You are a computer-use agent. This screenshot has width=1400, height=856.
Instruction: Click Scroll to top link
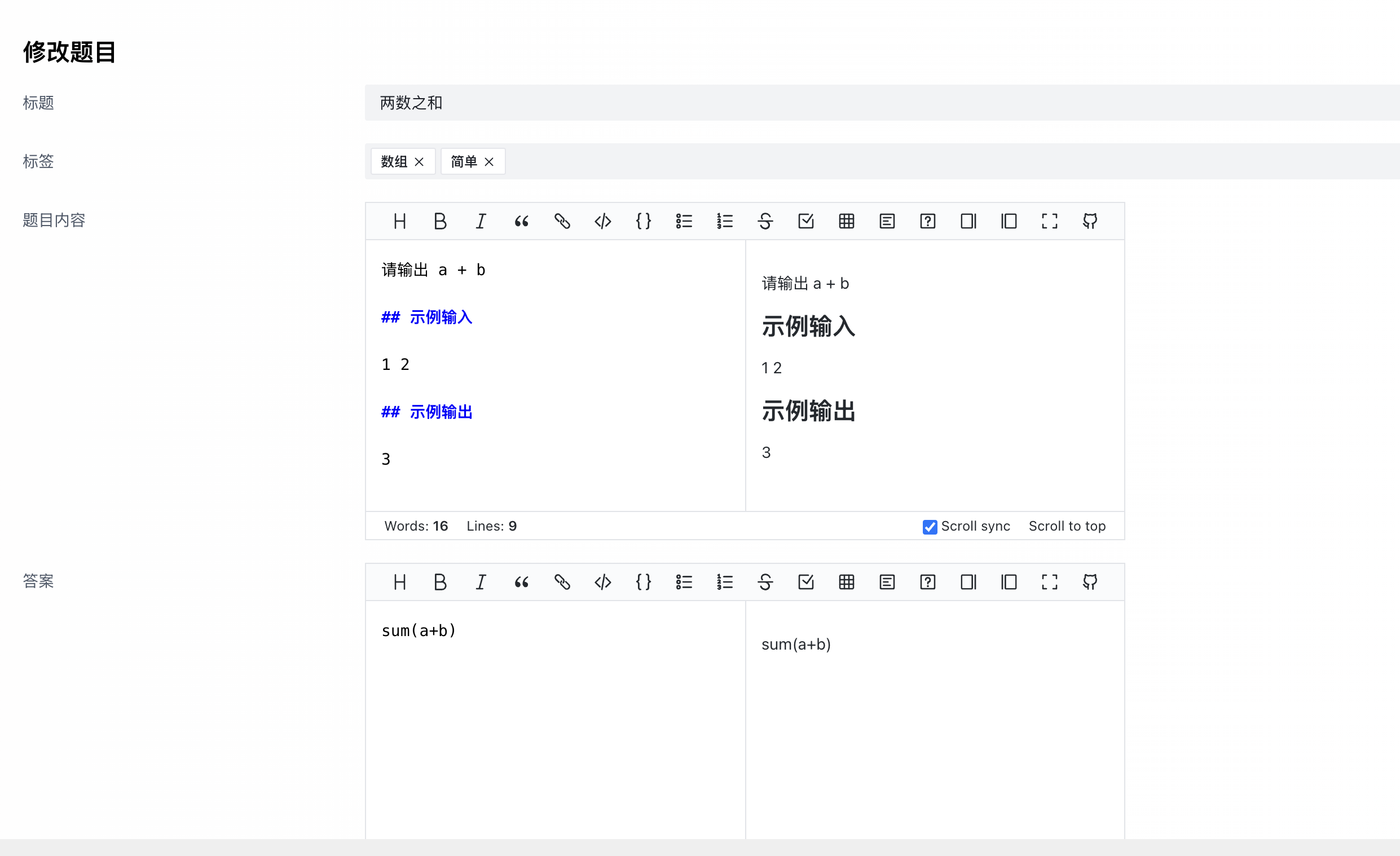(1067, 526)
